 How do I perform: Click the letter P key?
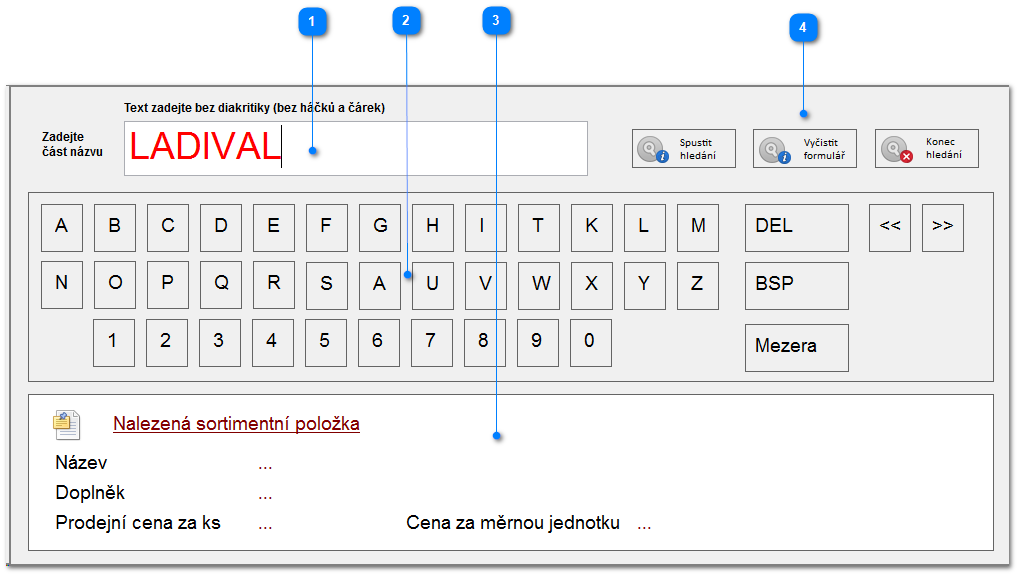(x=168, y=285)
